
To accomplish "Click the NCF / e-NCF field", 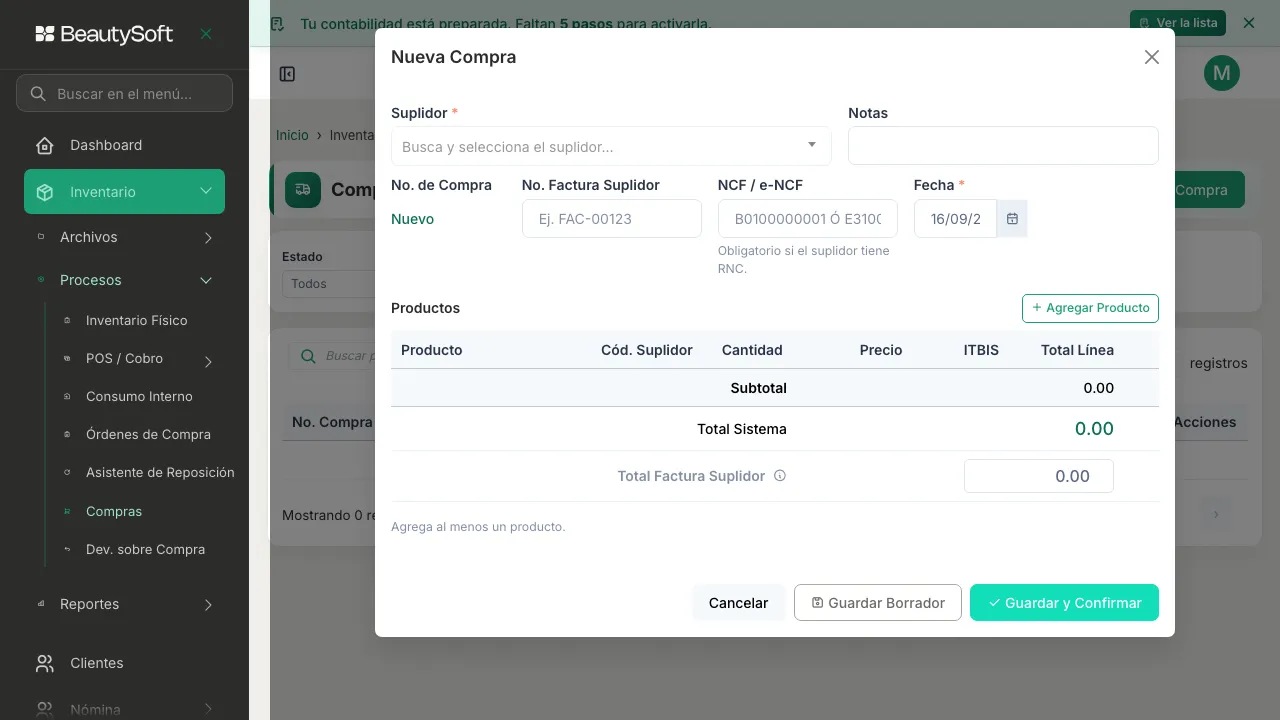I will pyautogui.click(x=808, y=219).
